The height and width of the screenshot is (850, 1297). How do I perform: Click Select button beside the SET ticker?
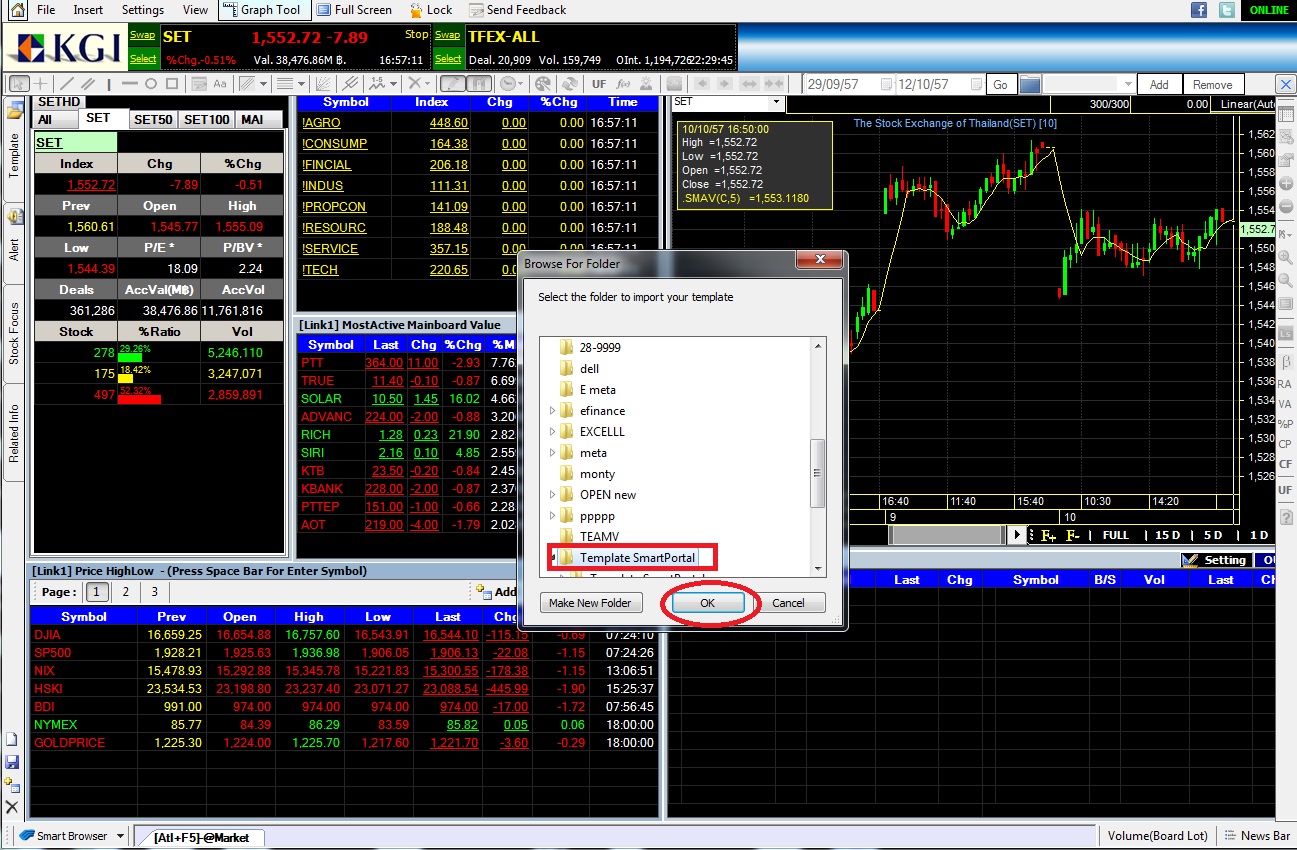pos(143,59)
